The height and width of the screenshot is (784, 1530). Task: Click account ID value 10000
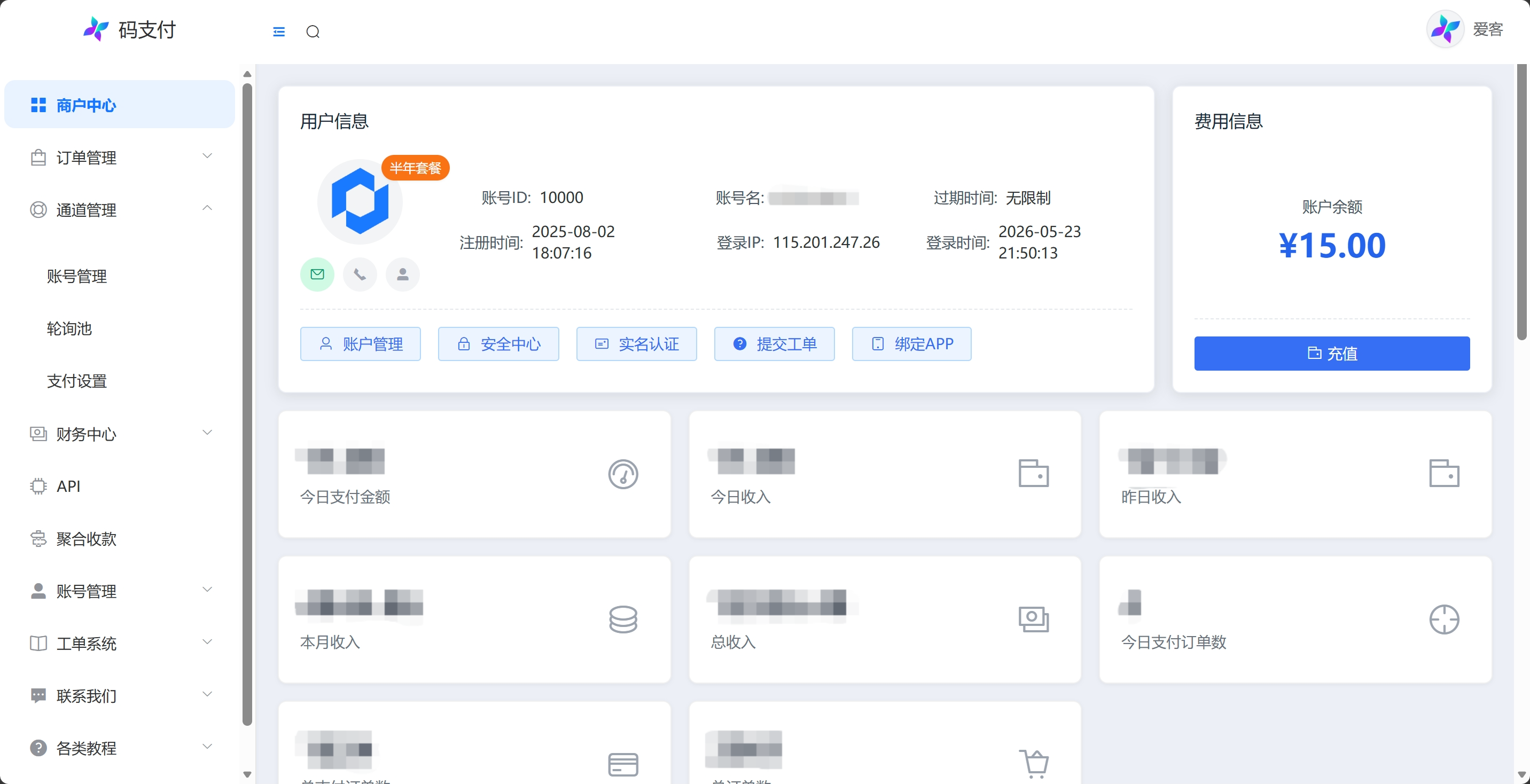point(561,197)
